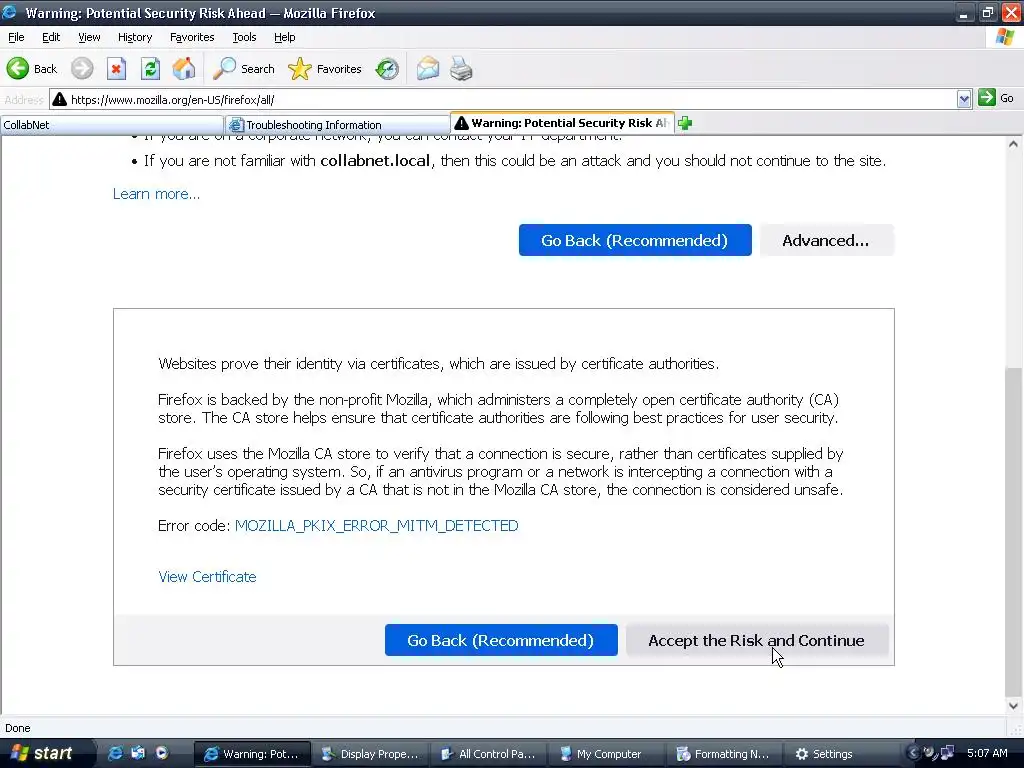Switch to Display Properties taskbar item

(370, 754)
